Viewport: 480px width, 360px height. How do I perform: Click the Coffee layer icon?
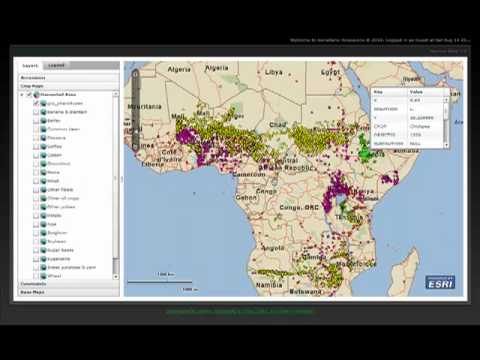pyautogui.click(x=43, y=146)
